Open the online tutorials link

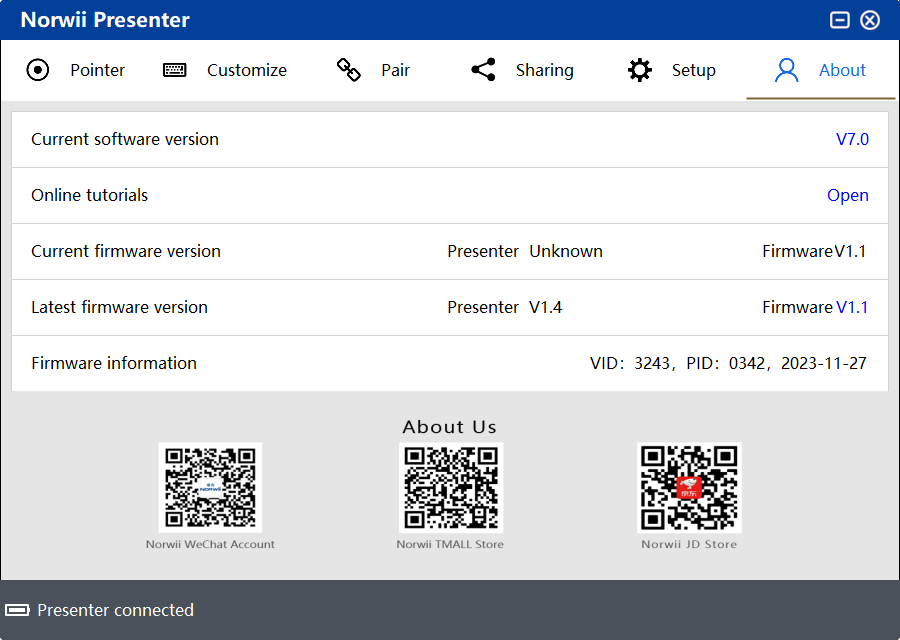pos(848,195)
